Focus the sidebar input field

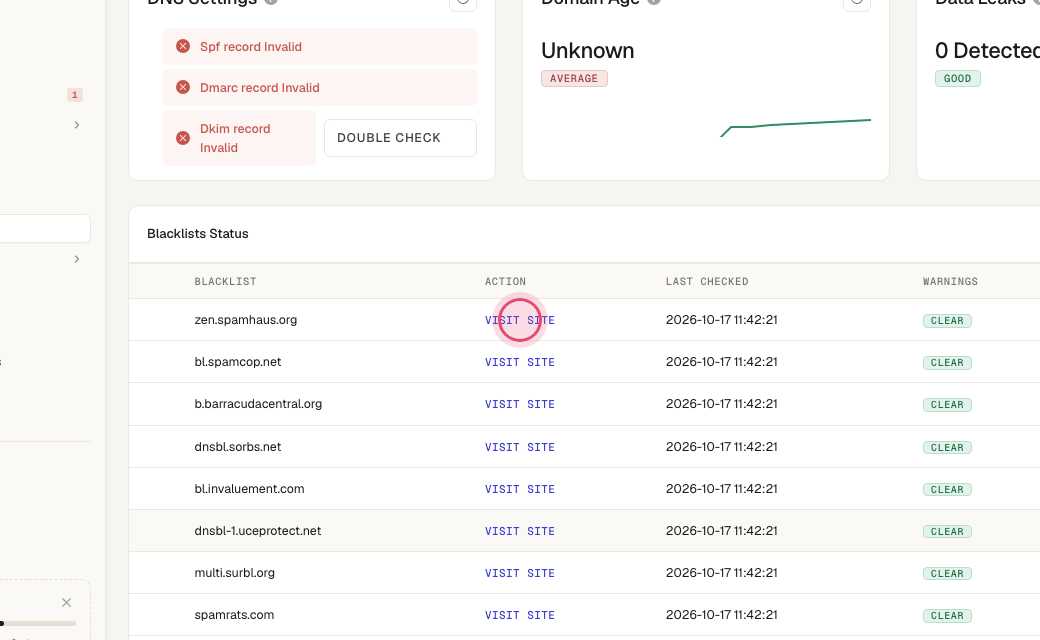click(45, 228)
